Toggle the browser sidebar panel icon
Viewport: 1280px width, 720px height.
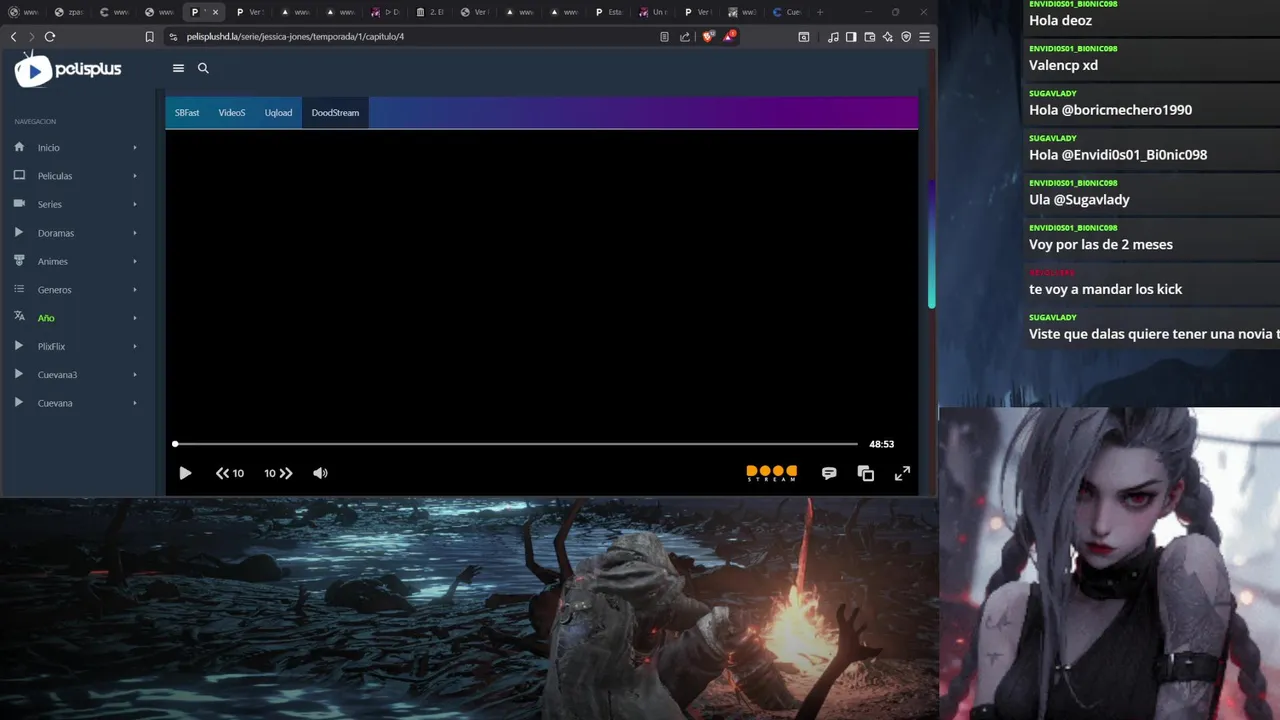(x=851, y=36)
